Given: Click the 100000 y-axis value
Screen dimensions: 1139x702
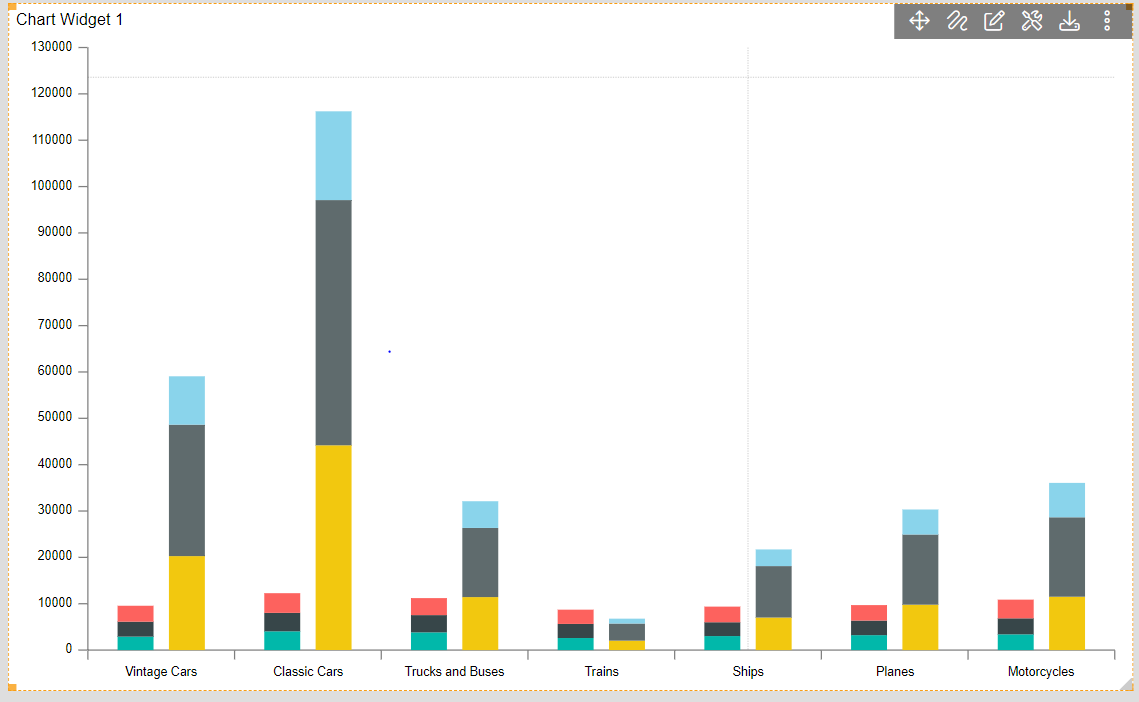Looking at the screenshot, I should click(52, 185).
